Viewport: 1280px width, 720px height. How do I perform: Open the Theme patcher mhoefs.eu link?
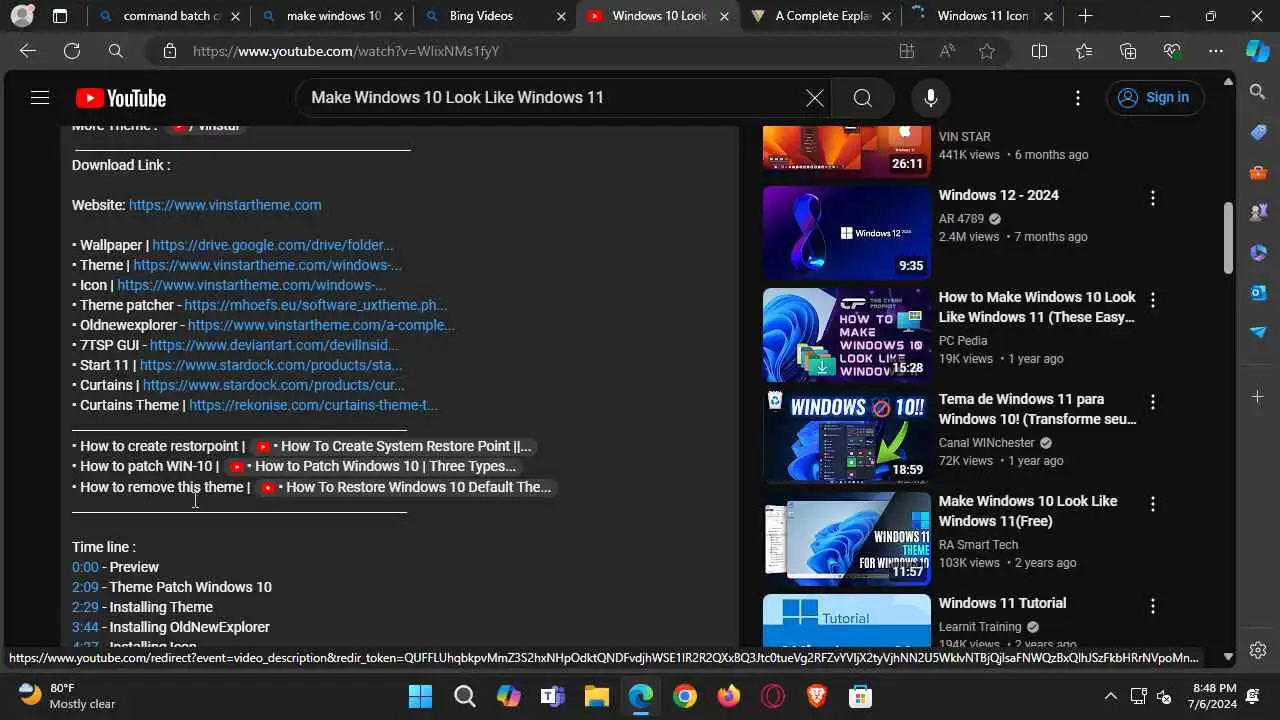click(x=315, y=305)
